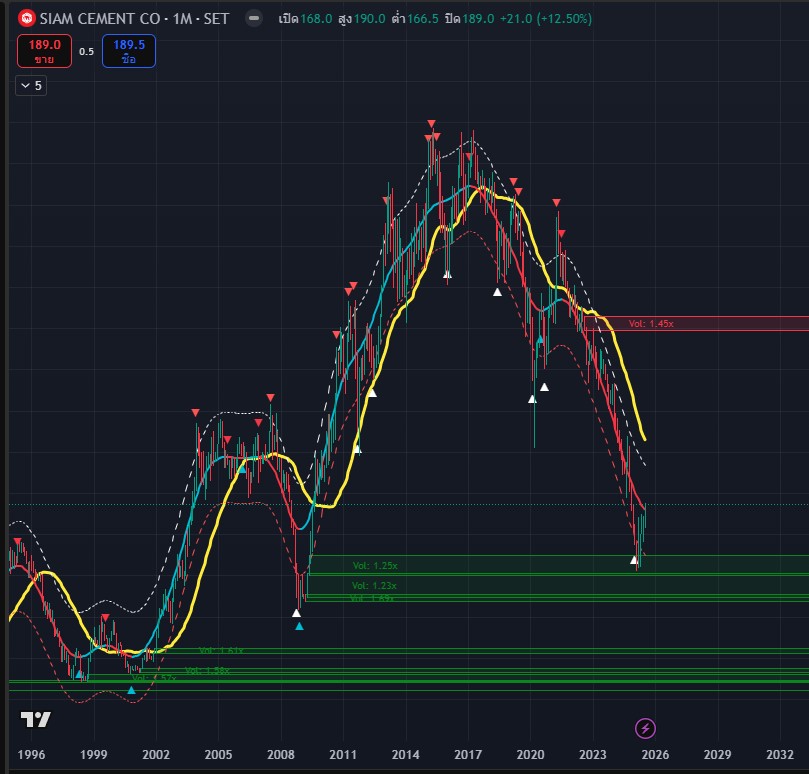This screenshot has height=774, width=809.
Task: Click the 2008 label on time axis
Action: (x=281, y=754)
